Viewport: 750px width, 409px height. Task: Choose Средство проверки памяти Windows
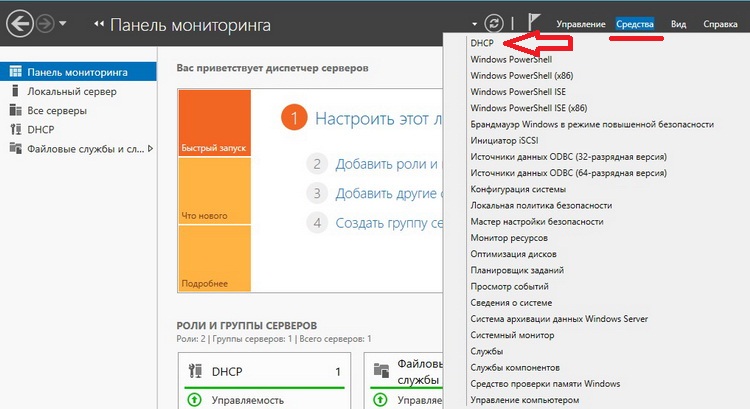[545, 384]
